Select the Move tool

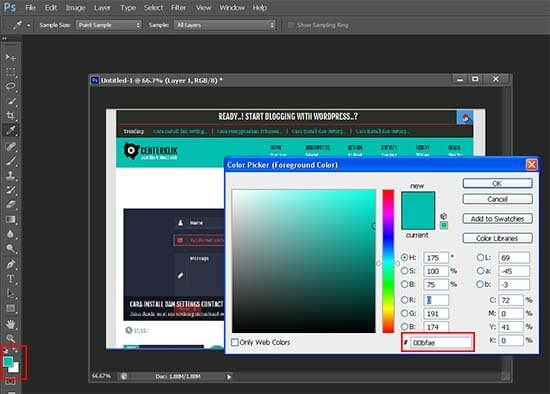[11, 57]
